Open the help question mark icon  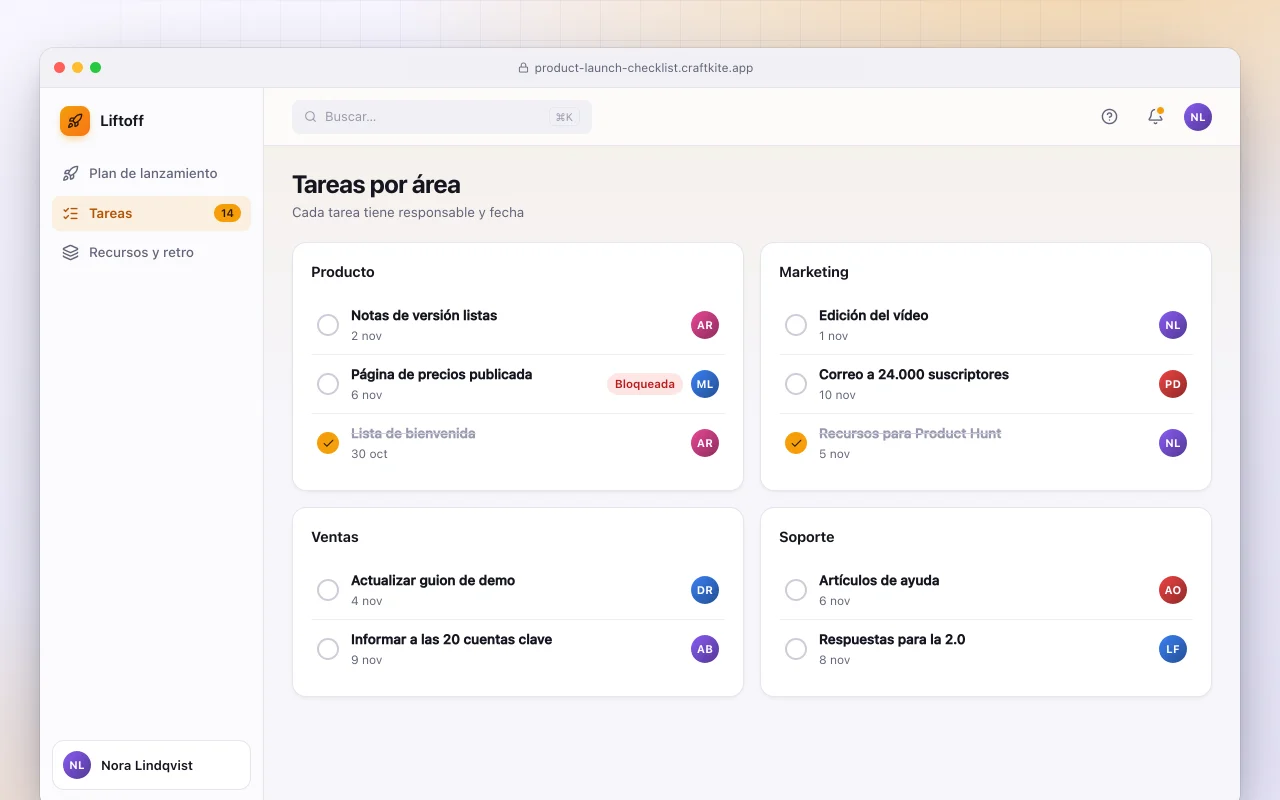pyautogui.click(x=1109, y=116)
